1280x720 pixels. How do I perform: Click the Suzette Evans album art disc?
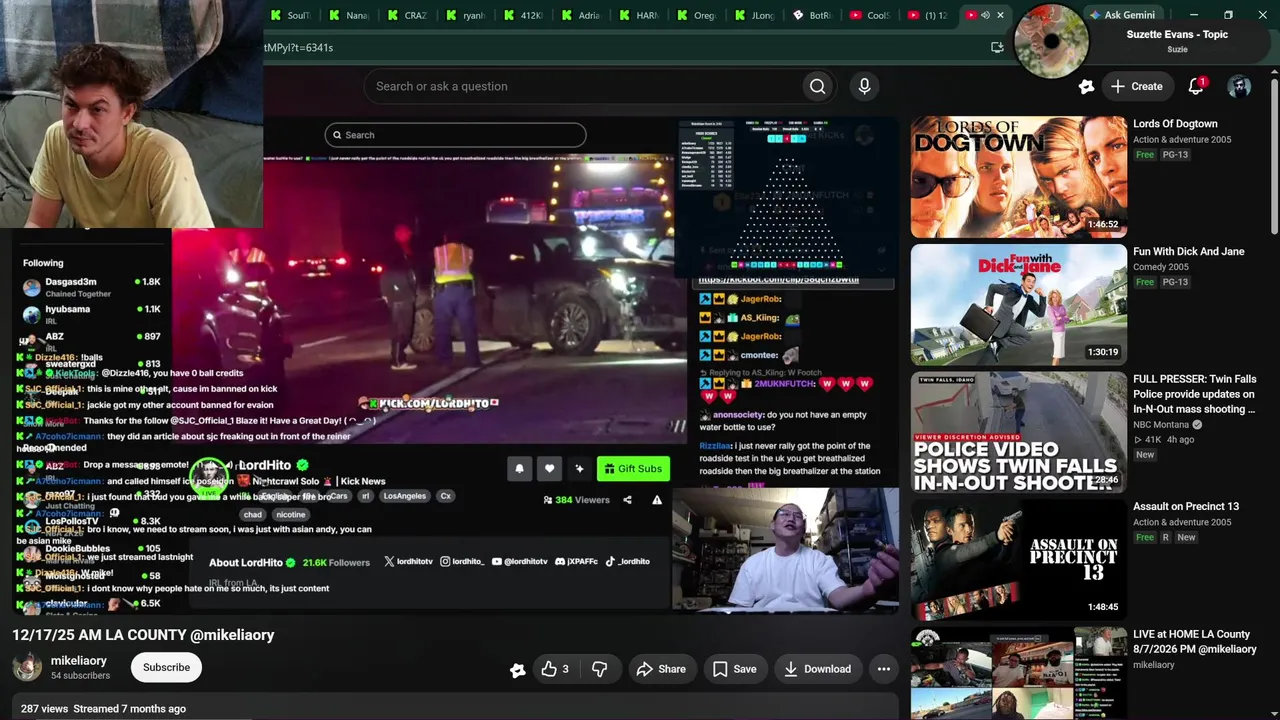(1050, 42)
